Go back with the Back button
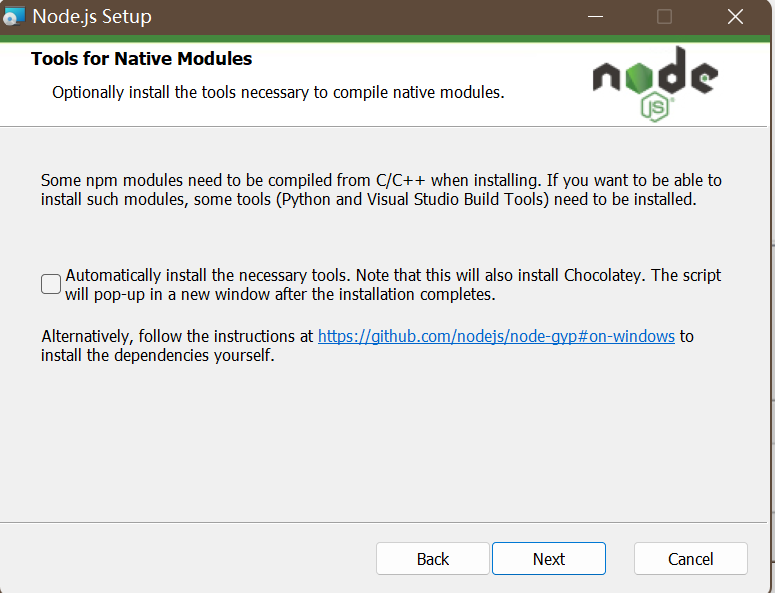This screenshot has width=775, height=593. point(432,559)
